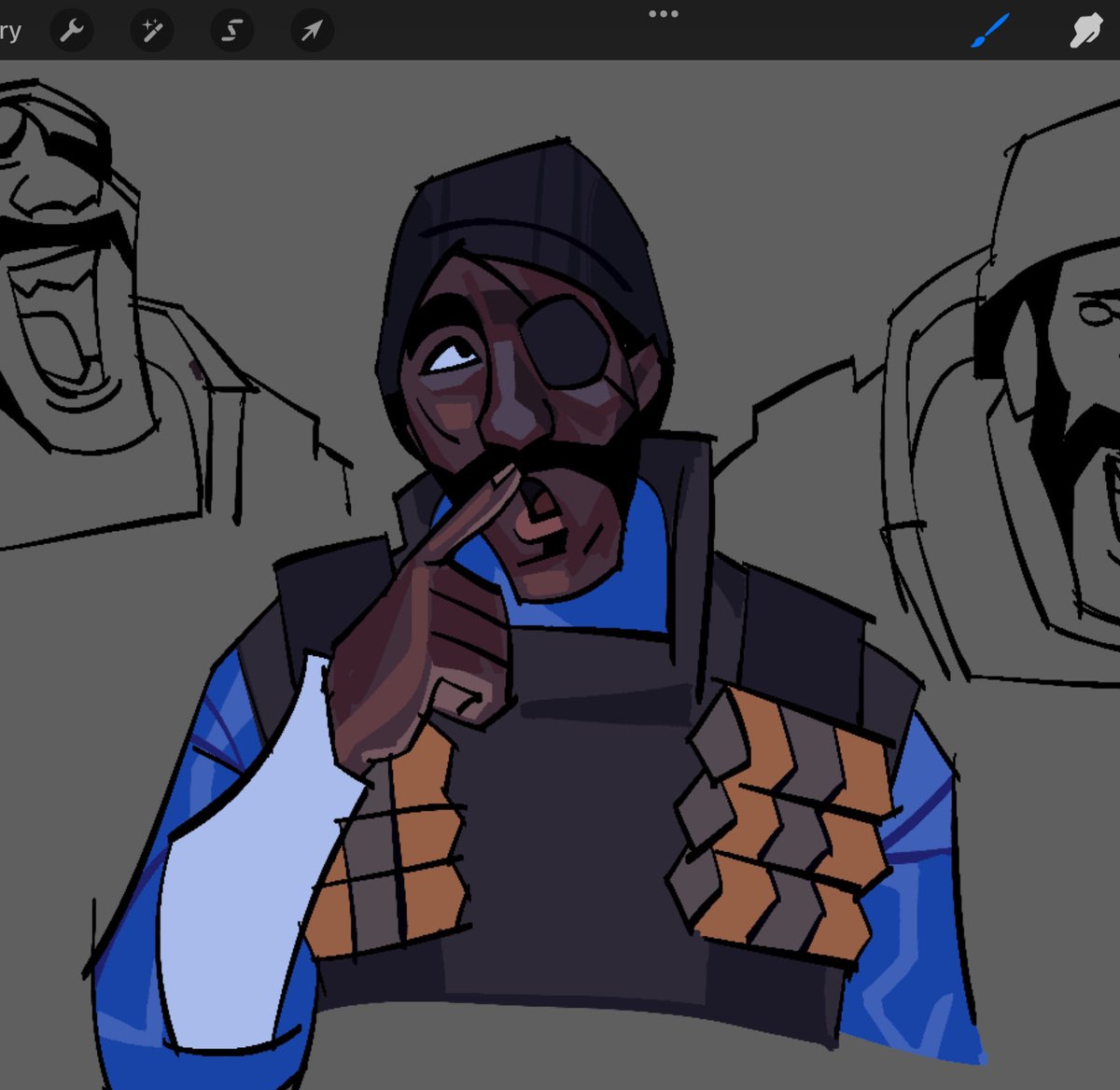Tap Transform to start moving artwork
This screenshot has width=1120, height=1090.
tap(312, 29)
